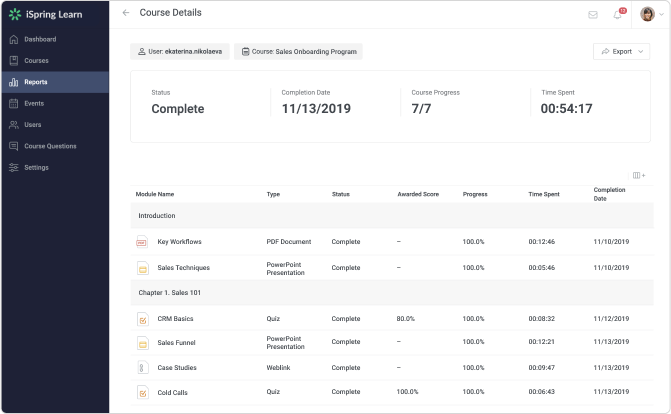The width and height of the screenshot is (671, 414).
Task: Open the Sales Techniques module
Action: coord(184,268)
